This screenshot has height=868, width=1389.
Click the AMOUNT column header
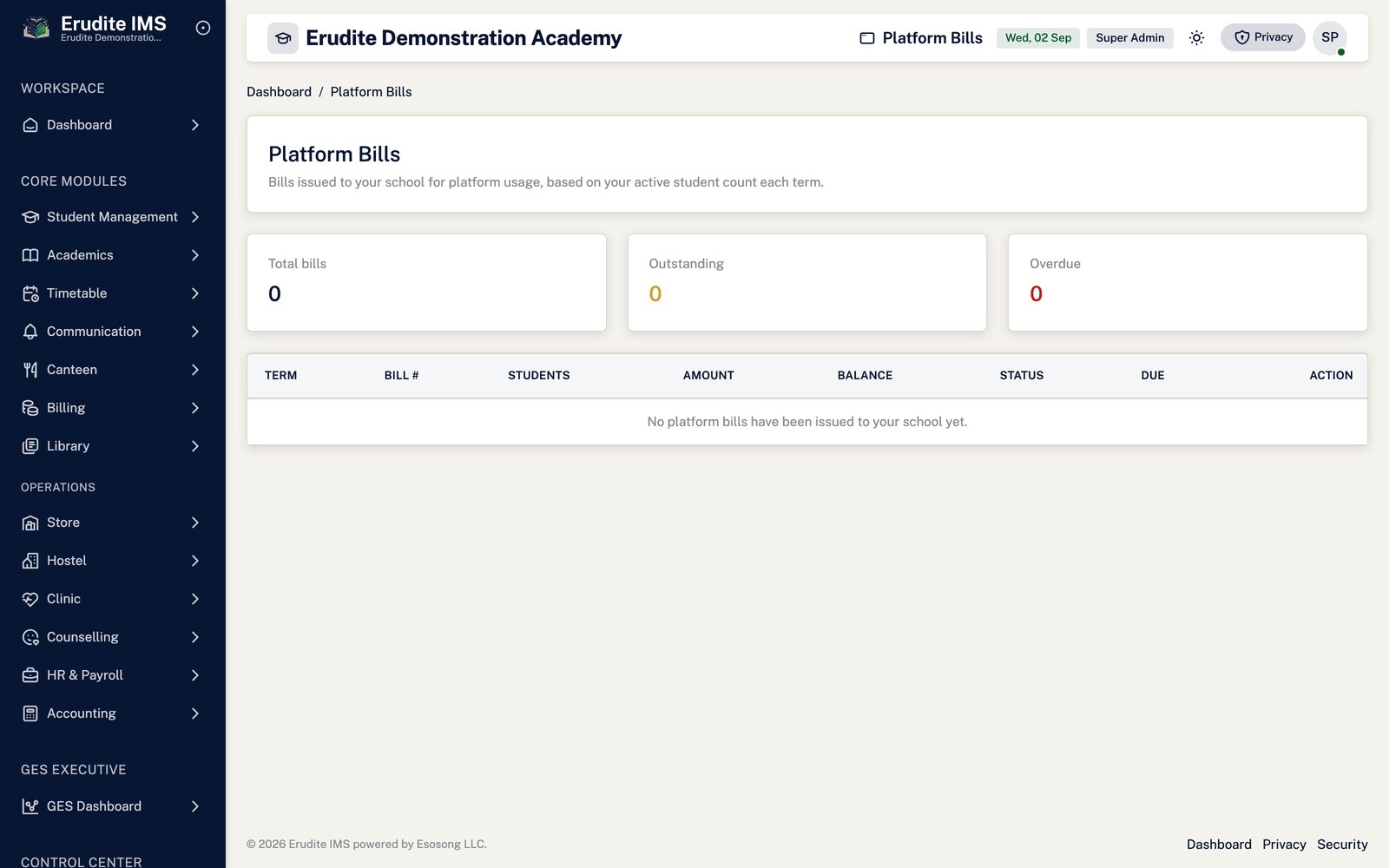pyautogui.click(x=708, y=376)
